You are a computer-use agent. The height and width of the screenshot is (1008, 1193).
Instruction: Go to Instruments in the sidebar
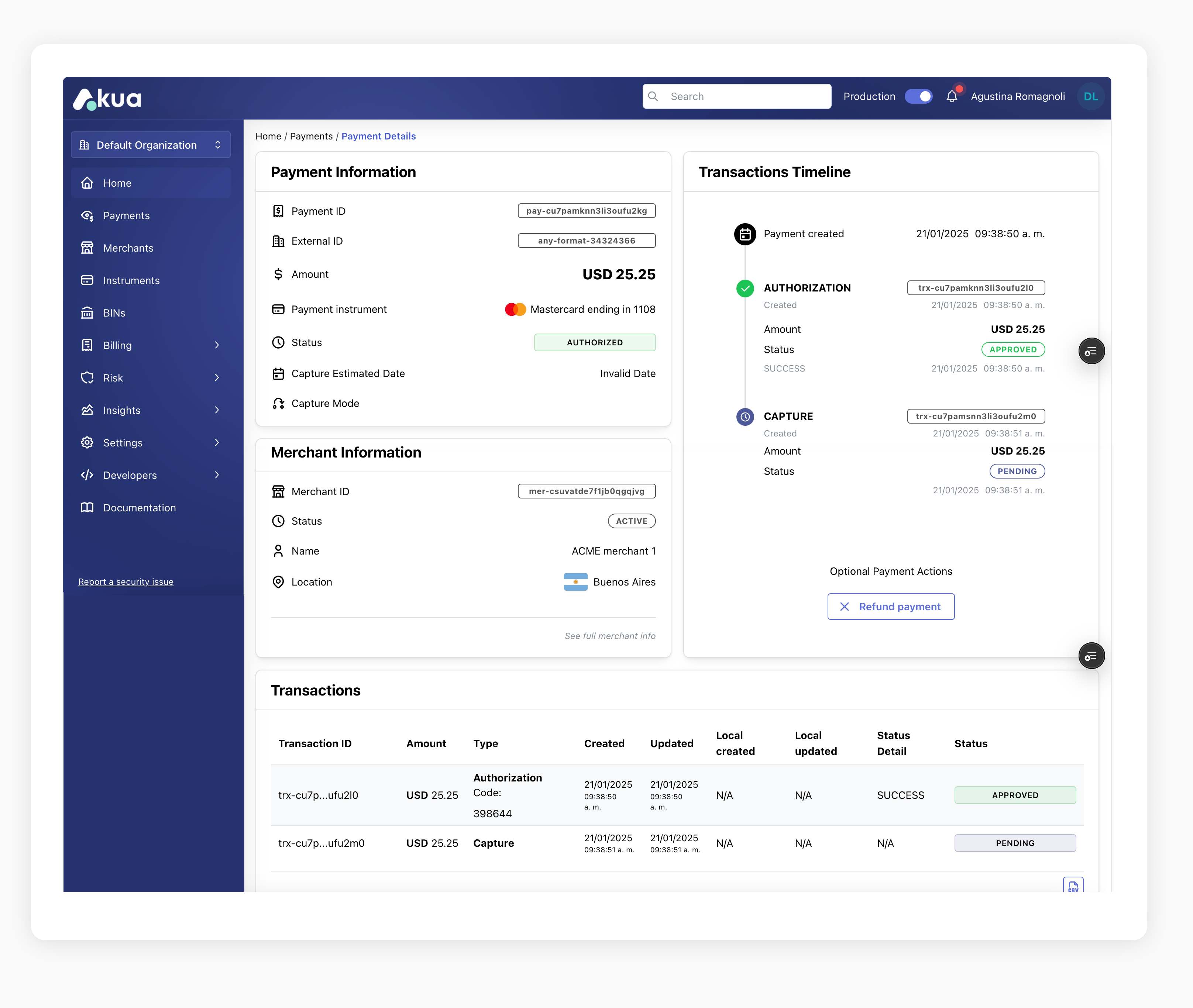pyautogui.click(x=131, y=280)
